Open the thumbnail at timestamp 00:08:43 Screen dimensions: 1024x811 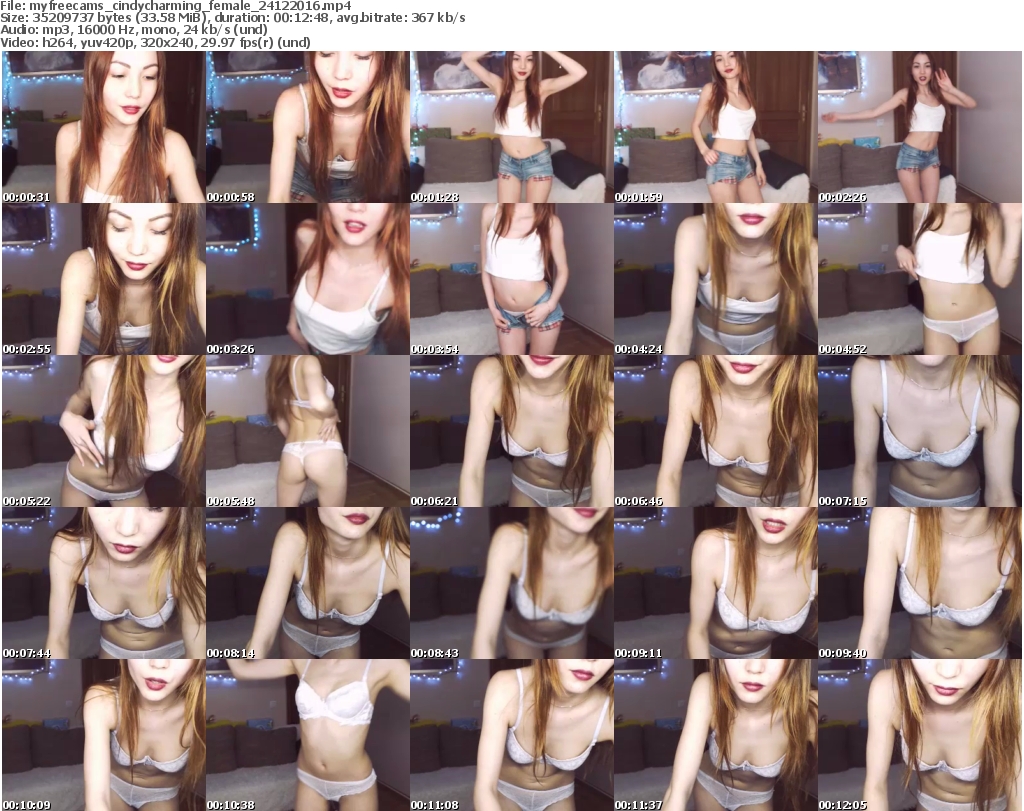pos(511,583)
